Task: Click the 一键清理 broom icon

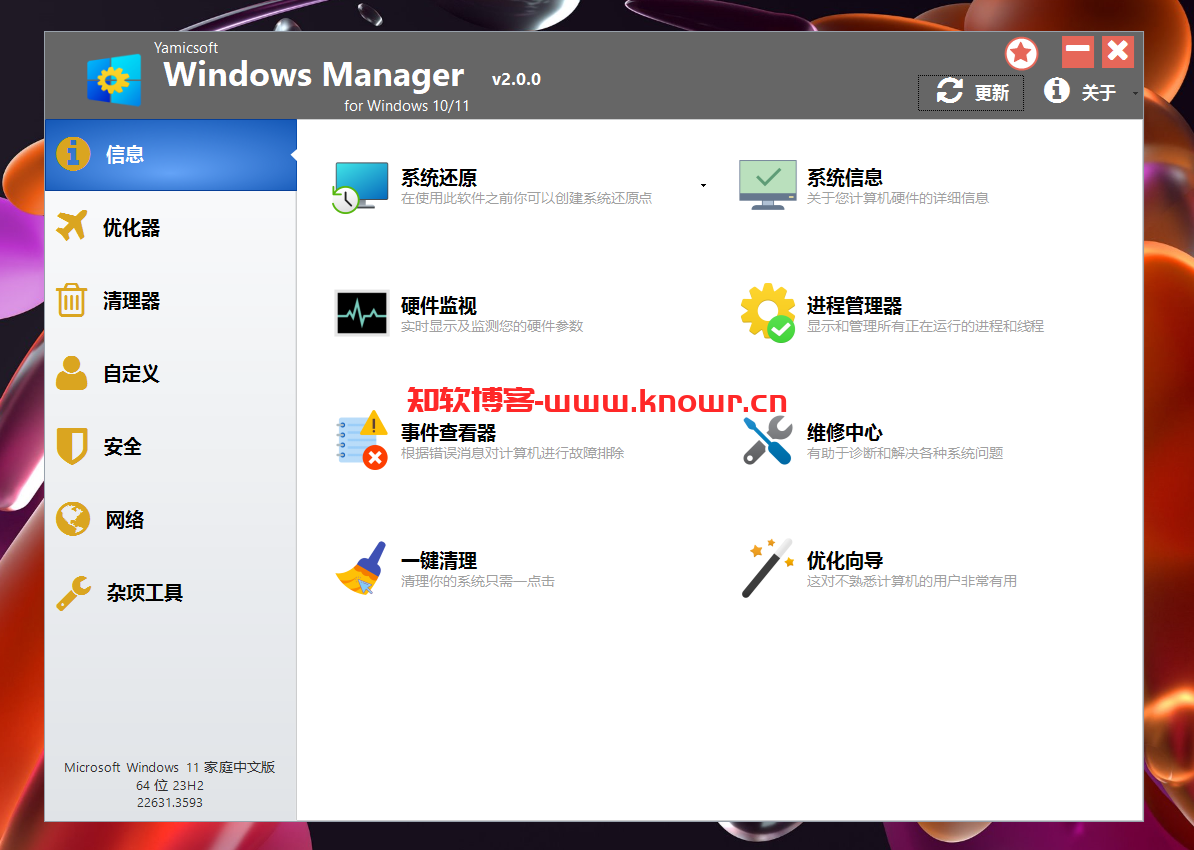Action: pyautogui.click(x=361, y=568)
